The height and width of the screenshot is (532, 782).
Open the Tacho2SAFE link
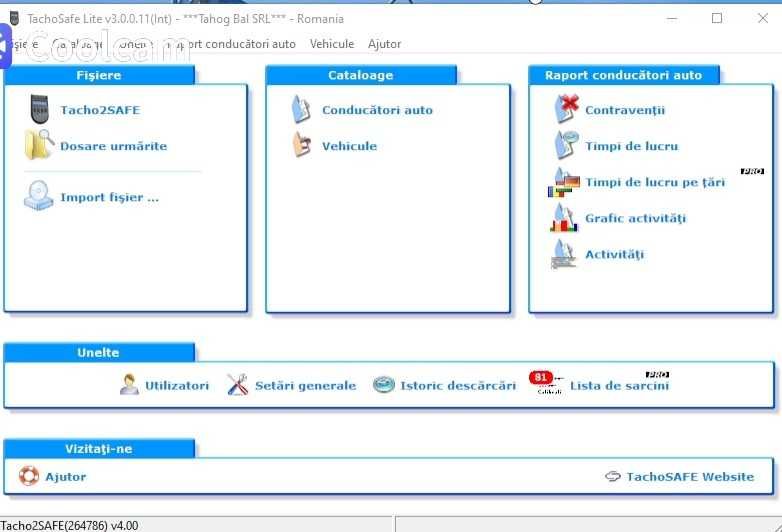tap(100, 110)
